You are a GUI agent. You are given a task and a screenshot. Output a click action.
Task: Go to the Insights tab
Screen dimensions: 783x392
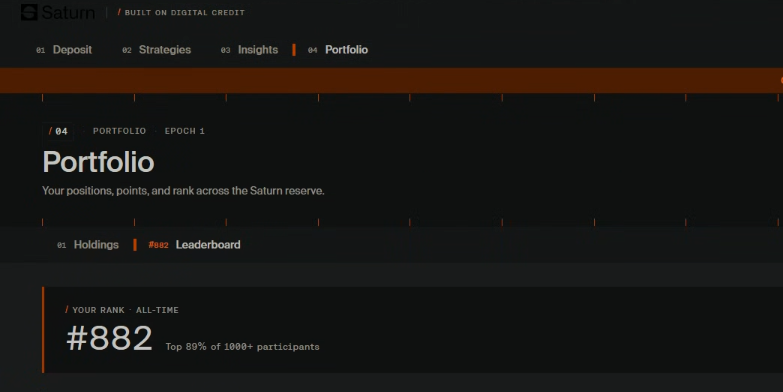coord(250,50)
